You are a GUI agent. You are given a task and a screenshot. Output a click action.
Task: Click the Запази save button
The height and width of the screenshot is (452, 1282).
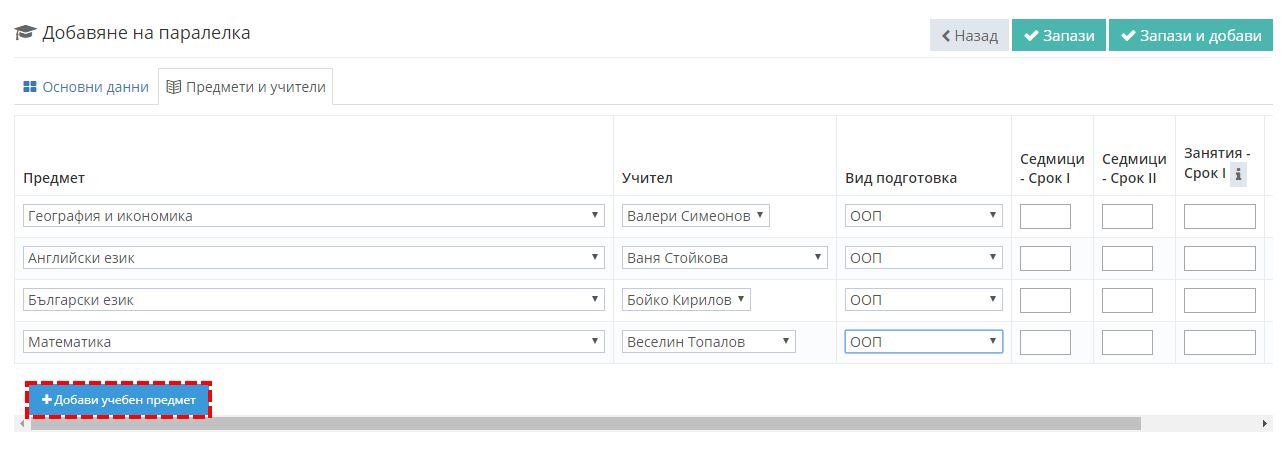[1058, 35]
